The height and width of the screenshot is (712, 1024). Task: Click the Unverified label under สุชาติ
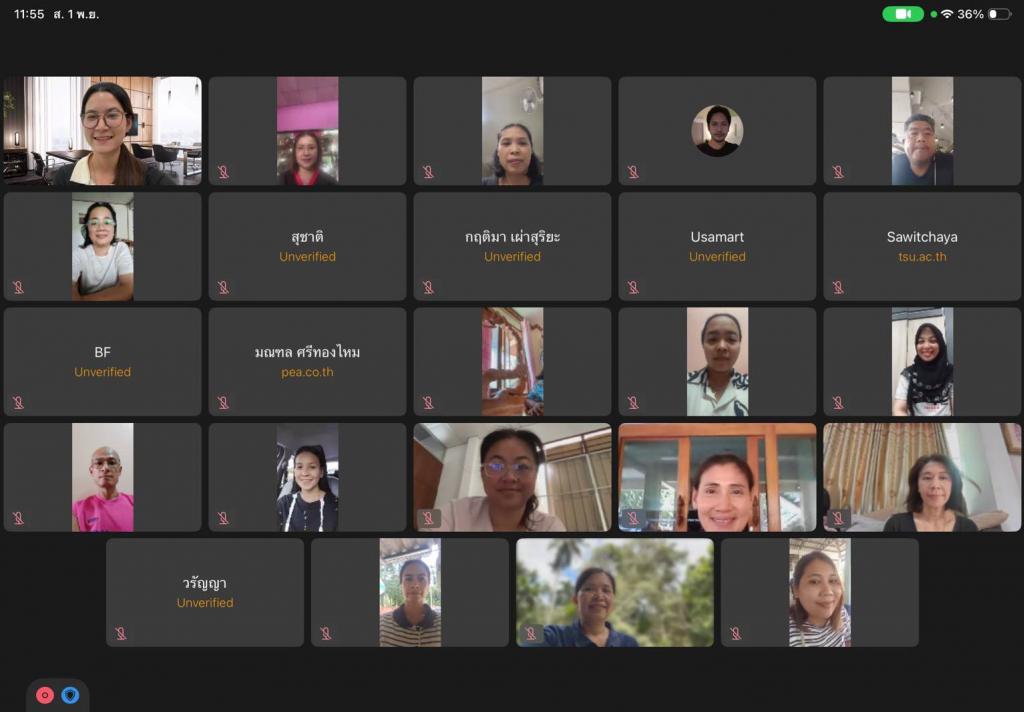[x=308, y=257]
